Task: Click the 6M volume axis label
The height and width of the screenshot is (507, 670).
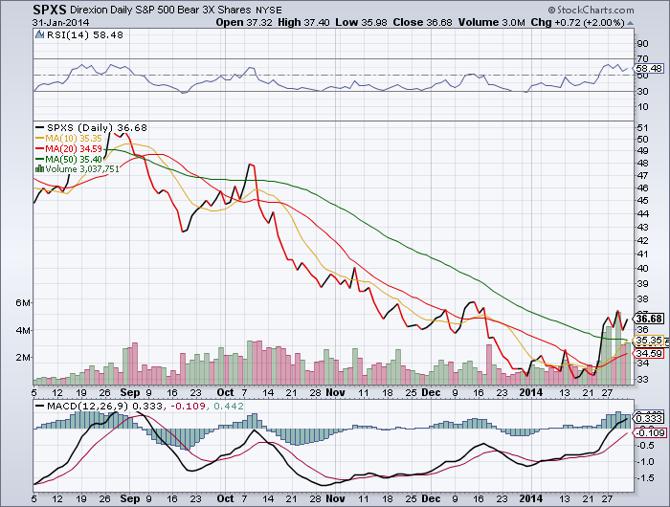Action: point(23,302)
